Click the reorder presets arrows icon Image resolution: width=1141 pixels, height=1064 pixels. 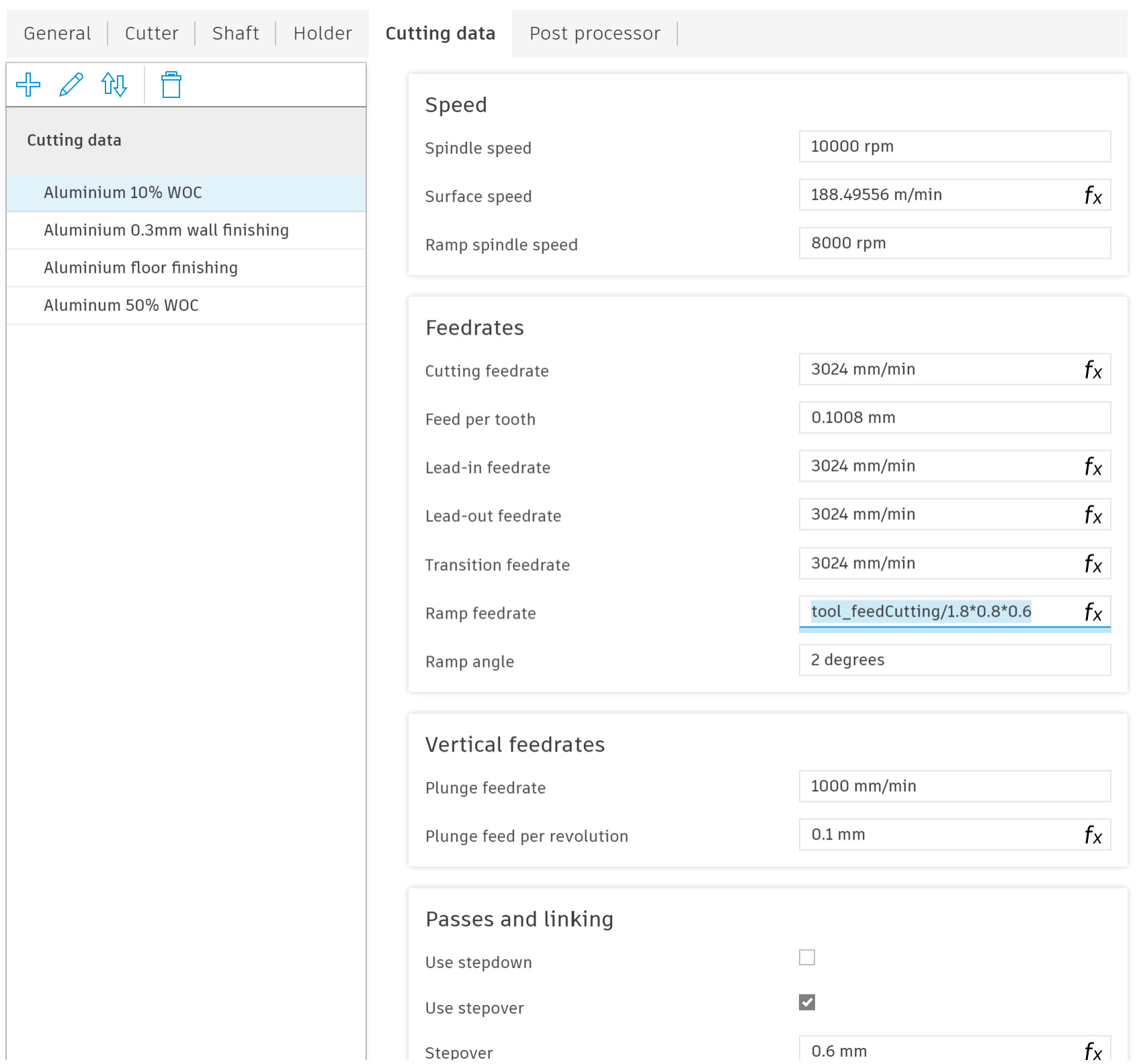point(114,85)
